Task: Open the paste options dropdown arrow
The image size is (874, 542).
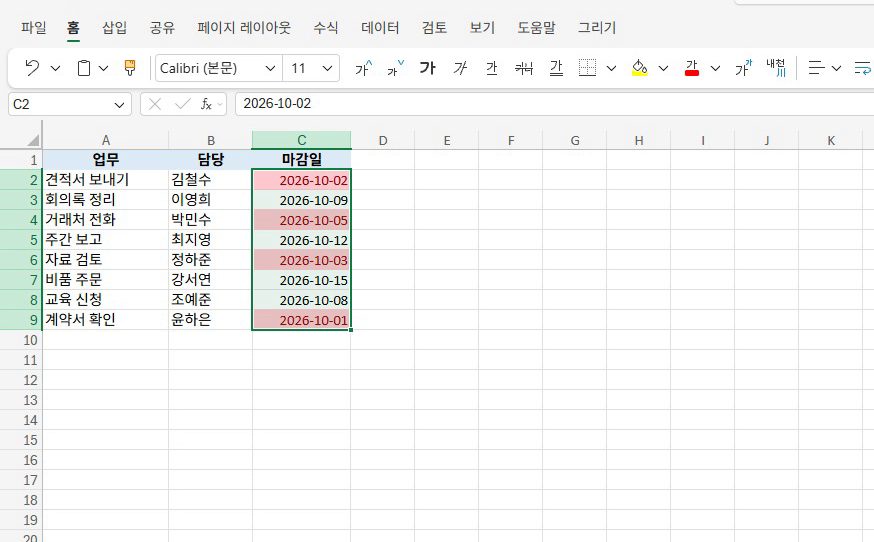Action: [104, 69]
